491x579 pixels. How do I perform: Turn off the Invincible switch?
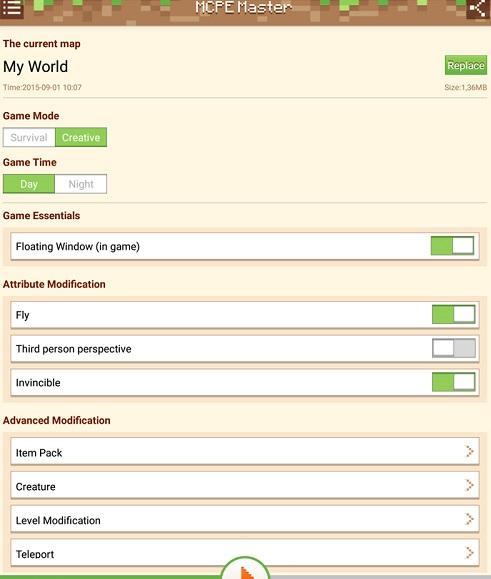tap(454, 382)
